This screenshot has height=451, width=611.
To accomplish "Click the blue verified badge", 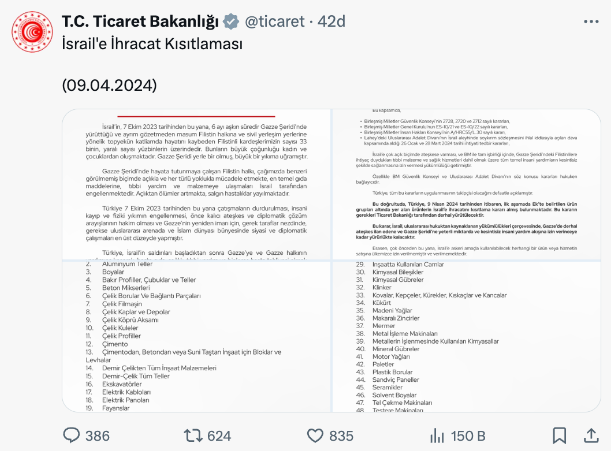I will coord(228,21).
